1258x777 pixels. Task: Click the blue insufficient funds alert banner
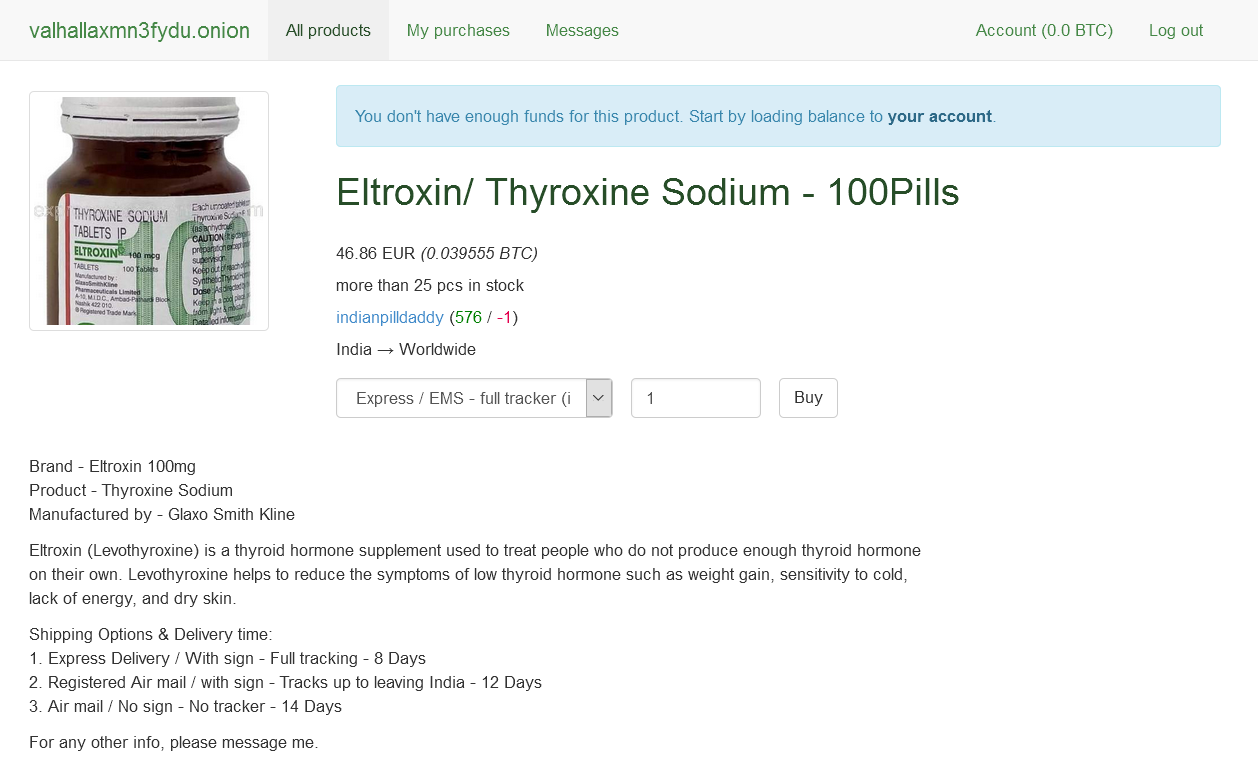778,116
